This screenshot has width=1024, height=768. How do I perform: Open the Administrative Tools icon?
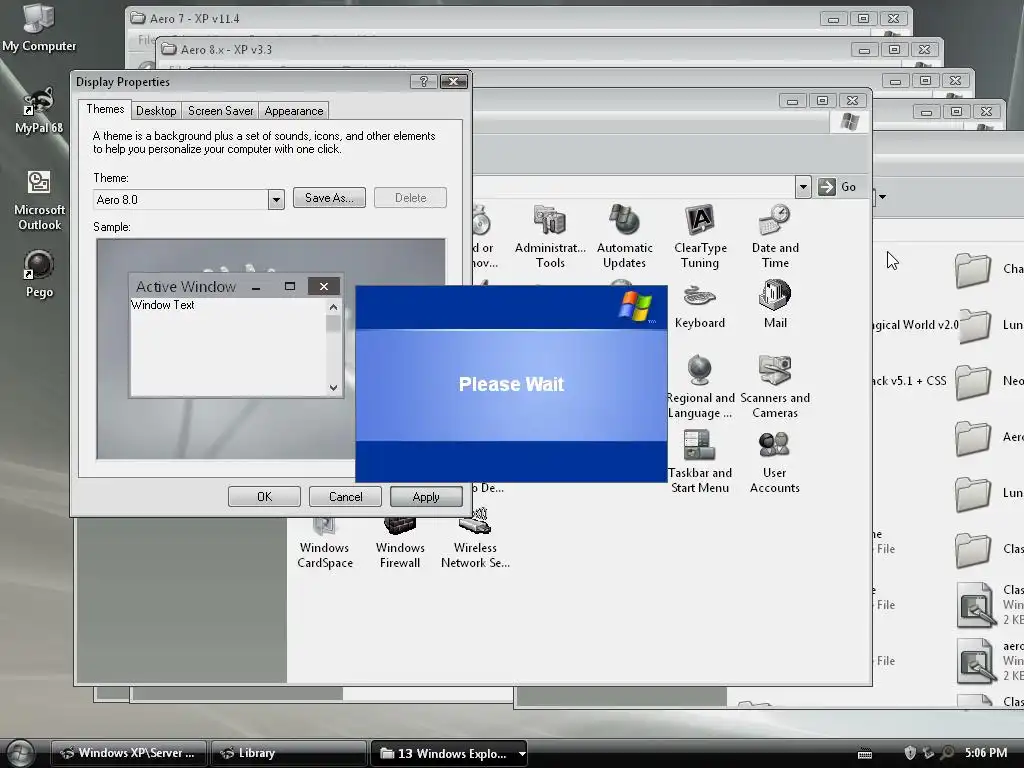(x=550, y=236)
